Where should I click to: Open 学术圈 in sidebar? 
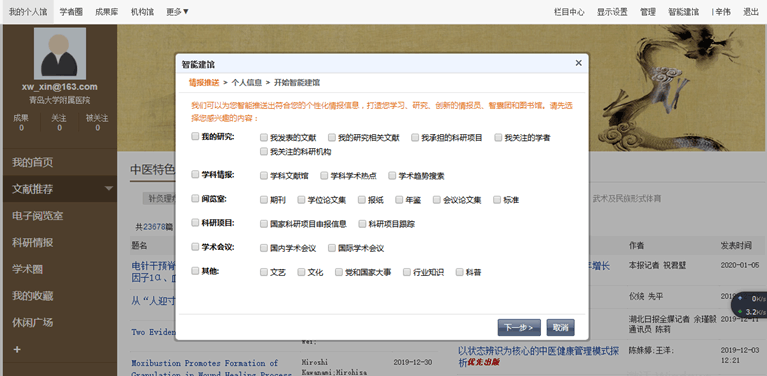pyautogui.click(x=60, y=269)
